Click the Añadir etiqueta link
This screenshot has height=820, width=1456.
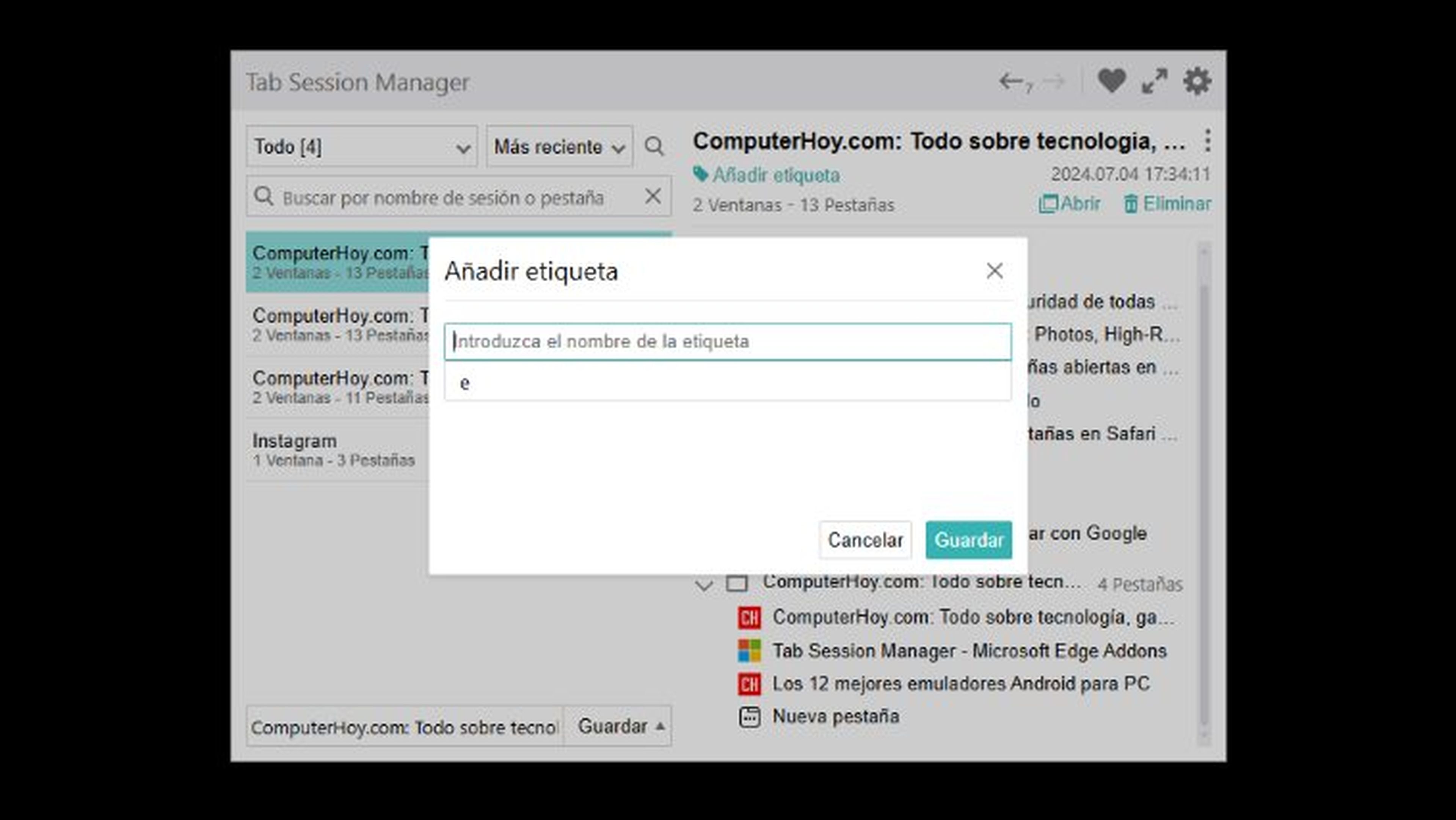click(766, 175)
